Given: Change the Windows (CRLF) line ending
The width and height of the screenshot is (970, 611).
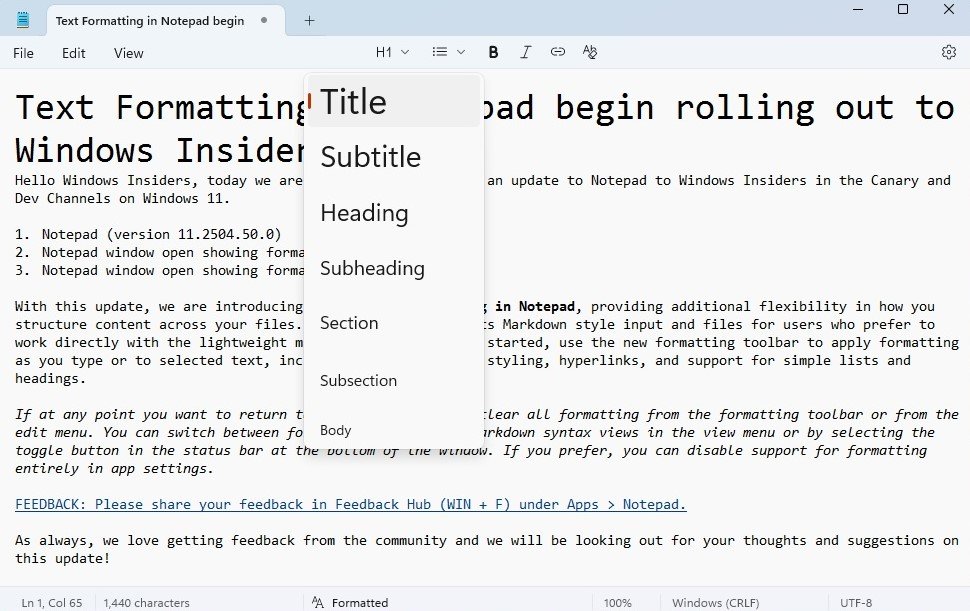Looking at the screenshot, I should (716, 602).
